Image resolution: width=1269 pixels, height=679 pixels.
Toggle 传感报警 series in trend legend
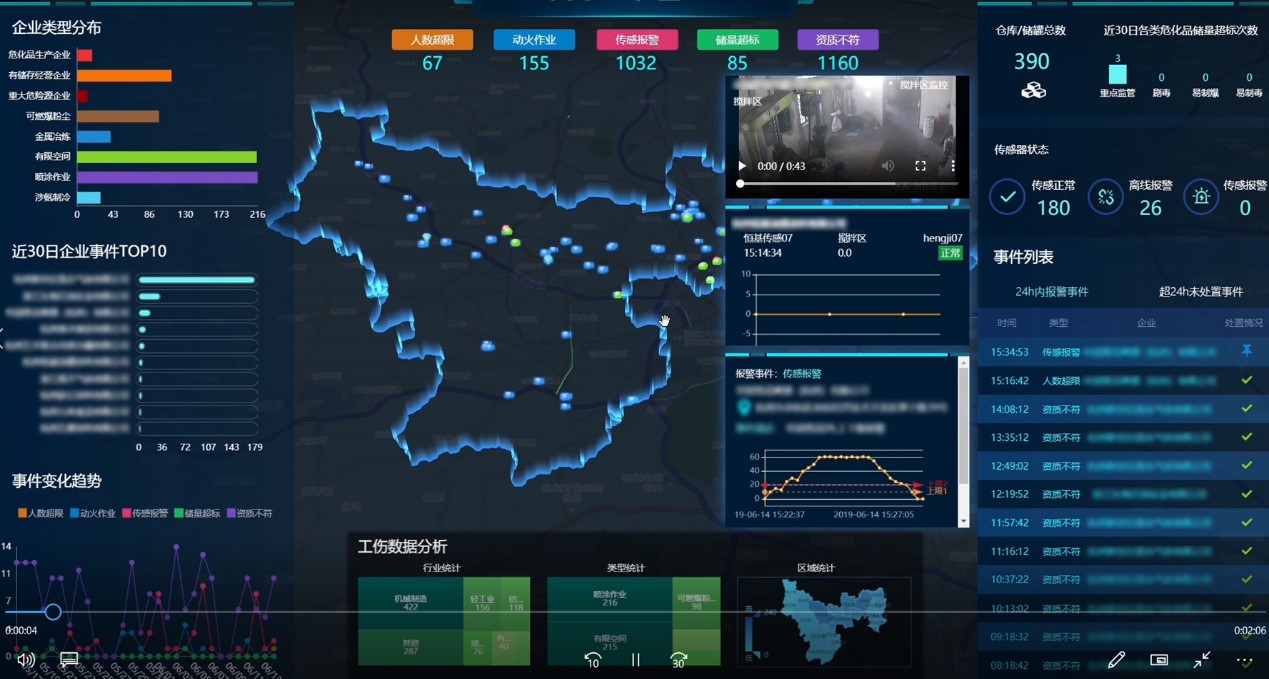click(145, 513)
